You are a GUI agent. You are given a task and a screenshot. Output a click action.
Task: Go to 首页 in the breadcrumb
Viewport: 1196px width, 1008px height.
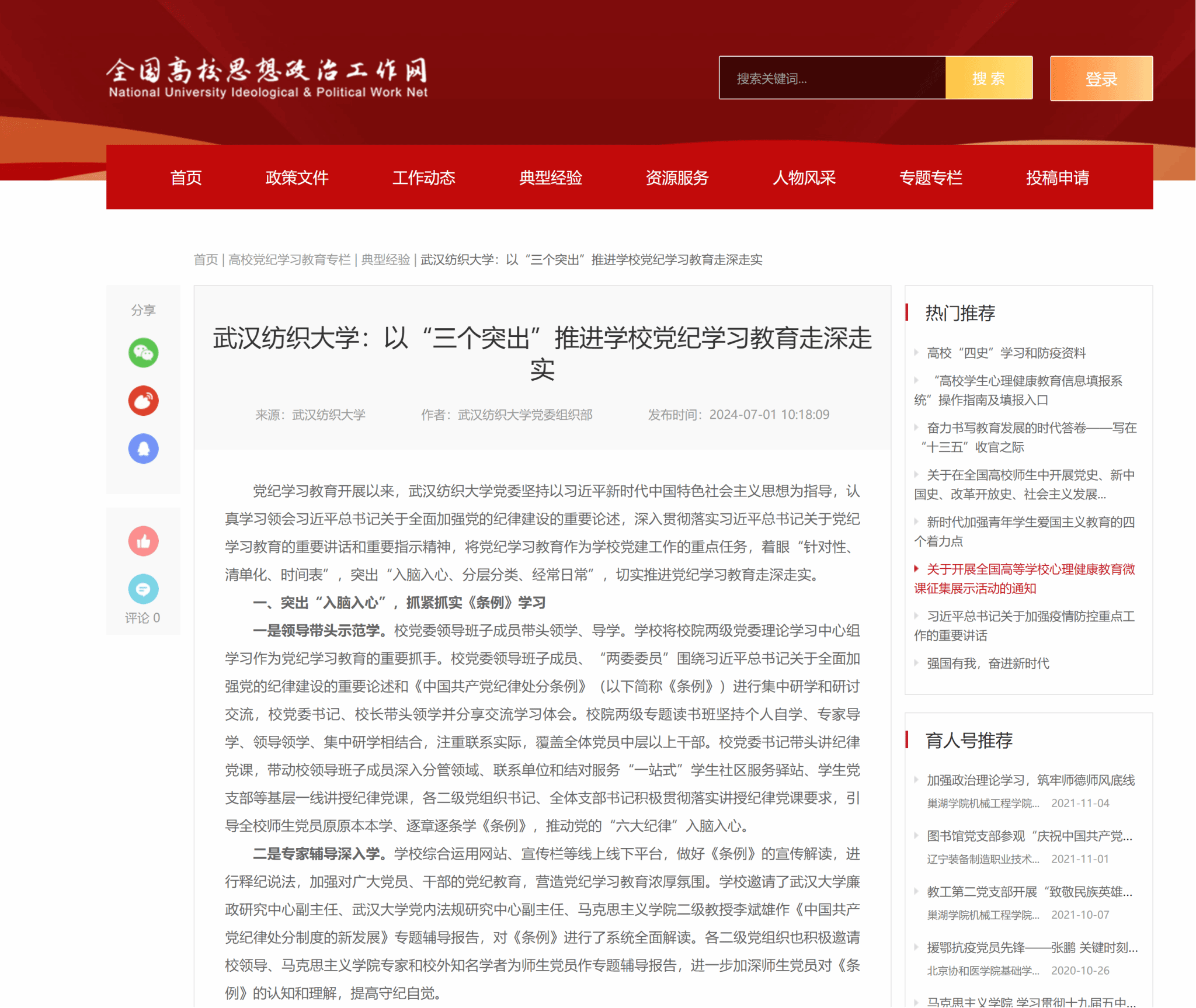(x=206, y=260)
